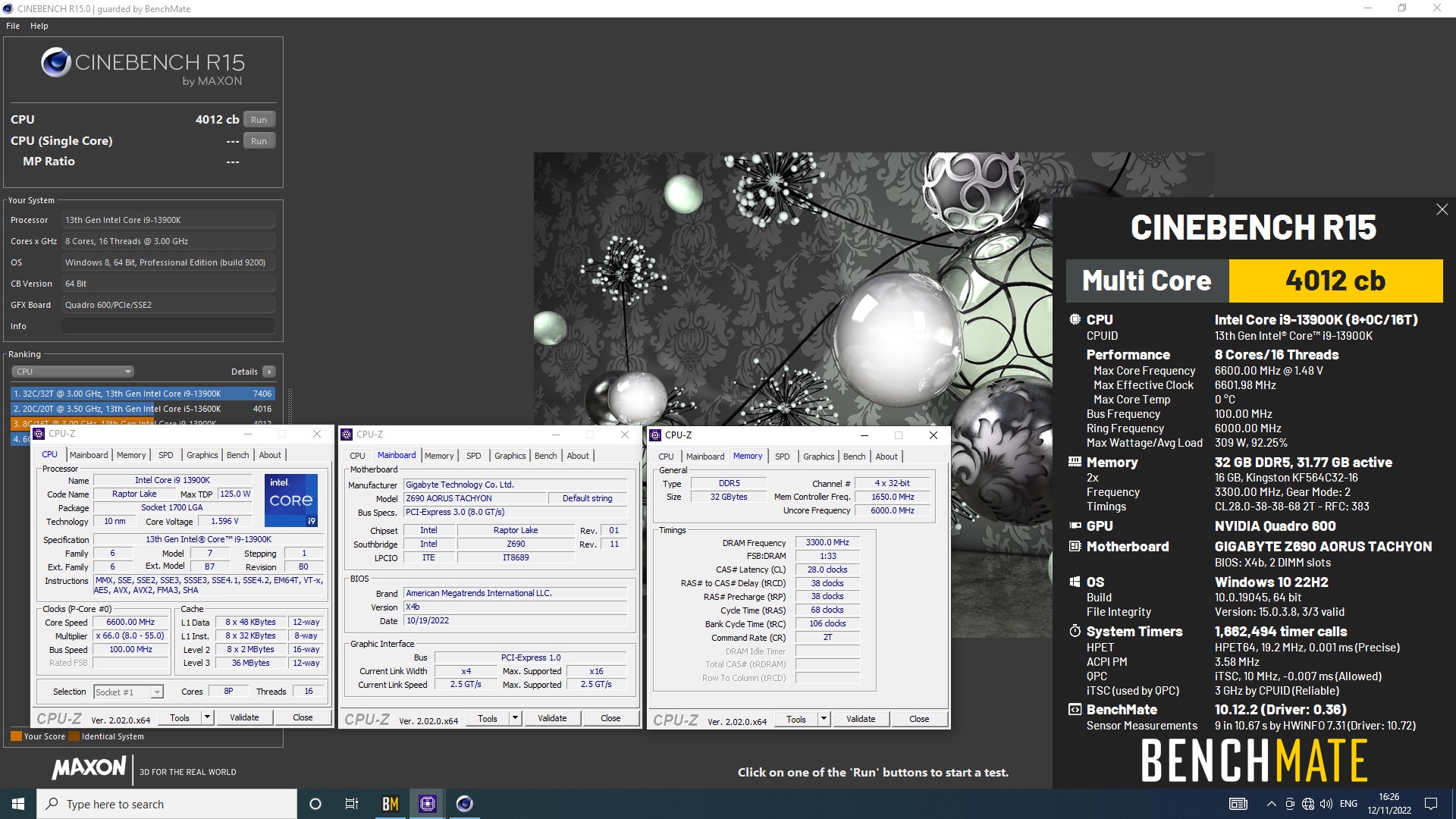Expand Tools dropdown in CPU-Z Memory window
This screenshot has height=819, width=1456.
[824, 719]
